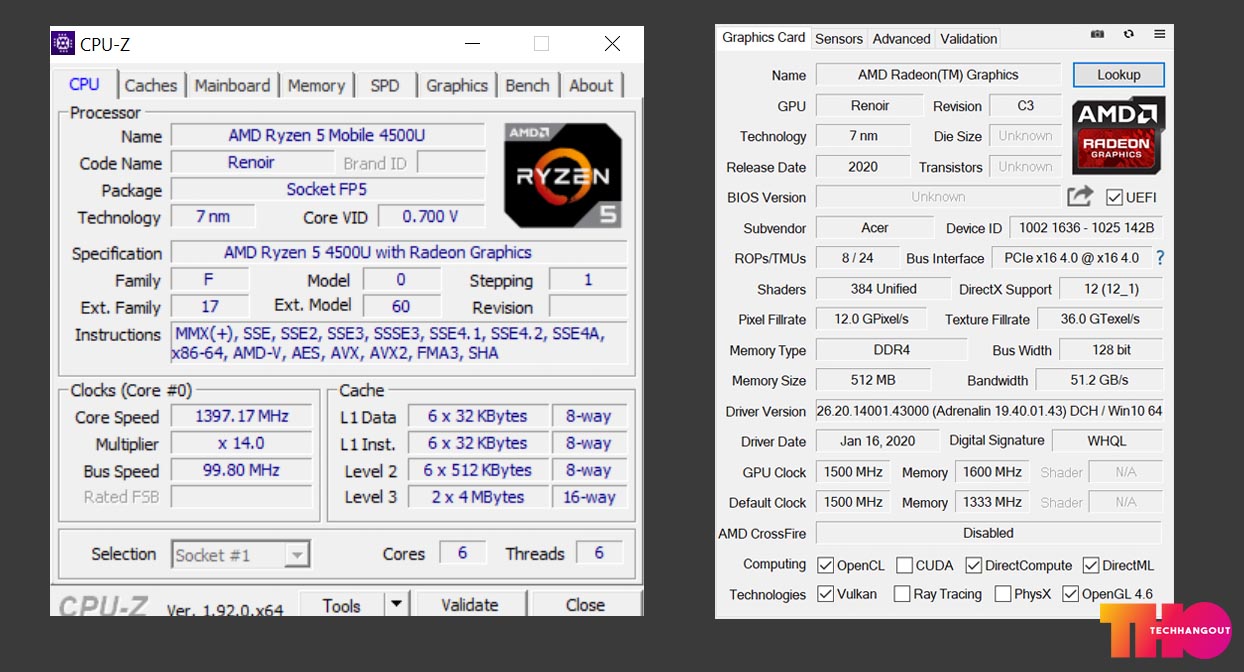The height and width of the screenshot is (672, 1244).
Task: Click the Close button at CPU-Z bottom
Action: [x=585, y=604]
